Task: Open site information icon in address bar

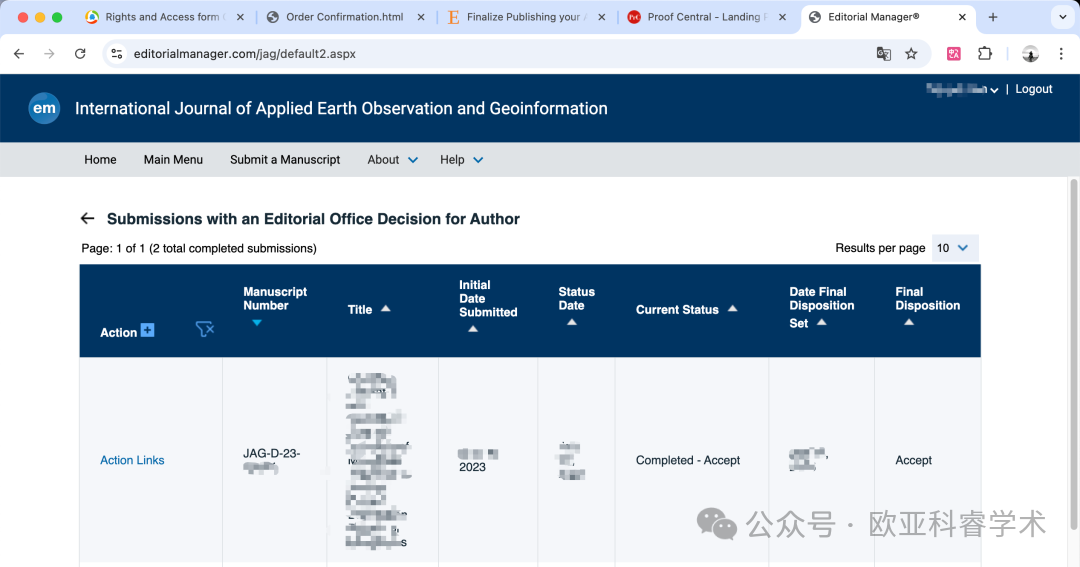Action: (x=116, y=54)
